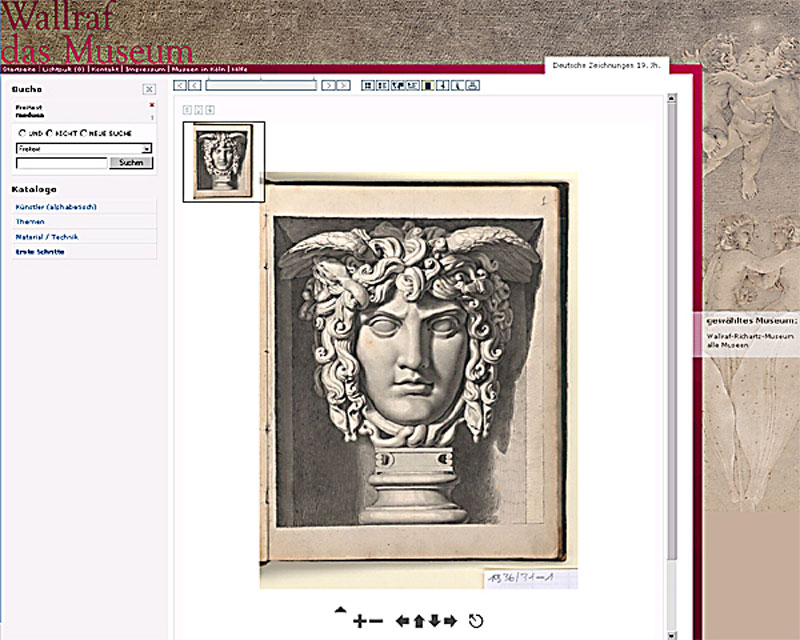Click scrollbar up arrow of viewer

coord(671,99)
